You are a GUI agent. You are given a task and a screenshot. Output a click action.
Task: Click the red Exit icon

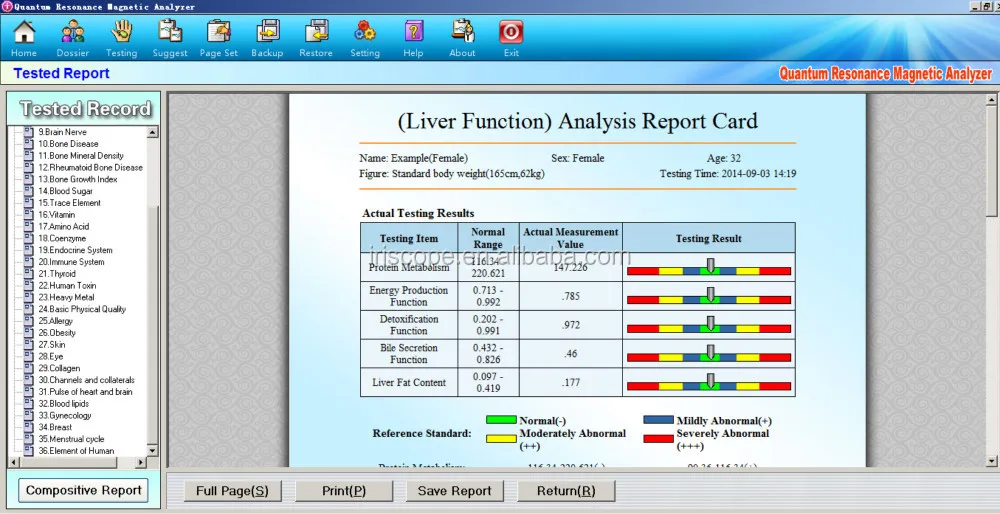[511, 37]
